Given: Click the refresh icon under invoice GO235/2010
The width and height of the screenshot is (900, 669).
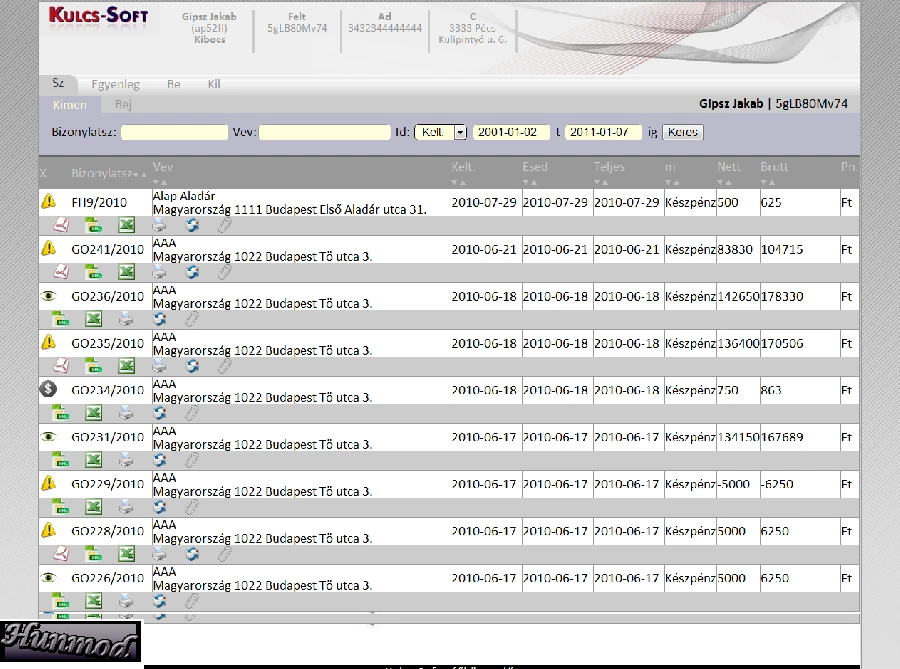Looking at the screenshot, I should coord(192,366).
